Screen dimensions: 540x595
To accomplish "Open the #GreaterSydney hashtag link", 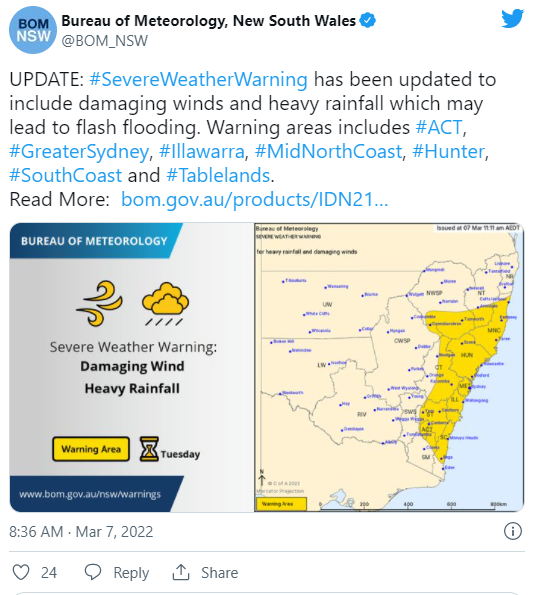I will pyautogui.click(x=79, y=152).
